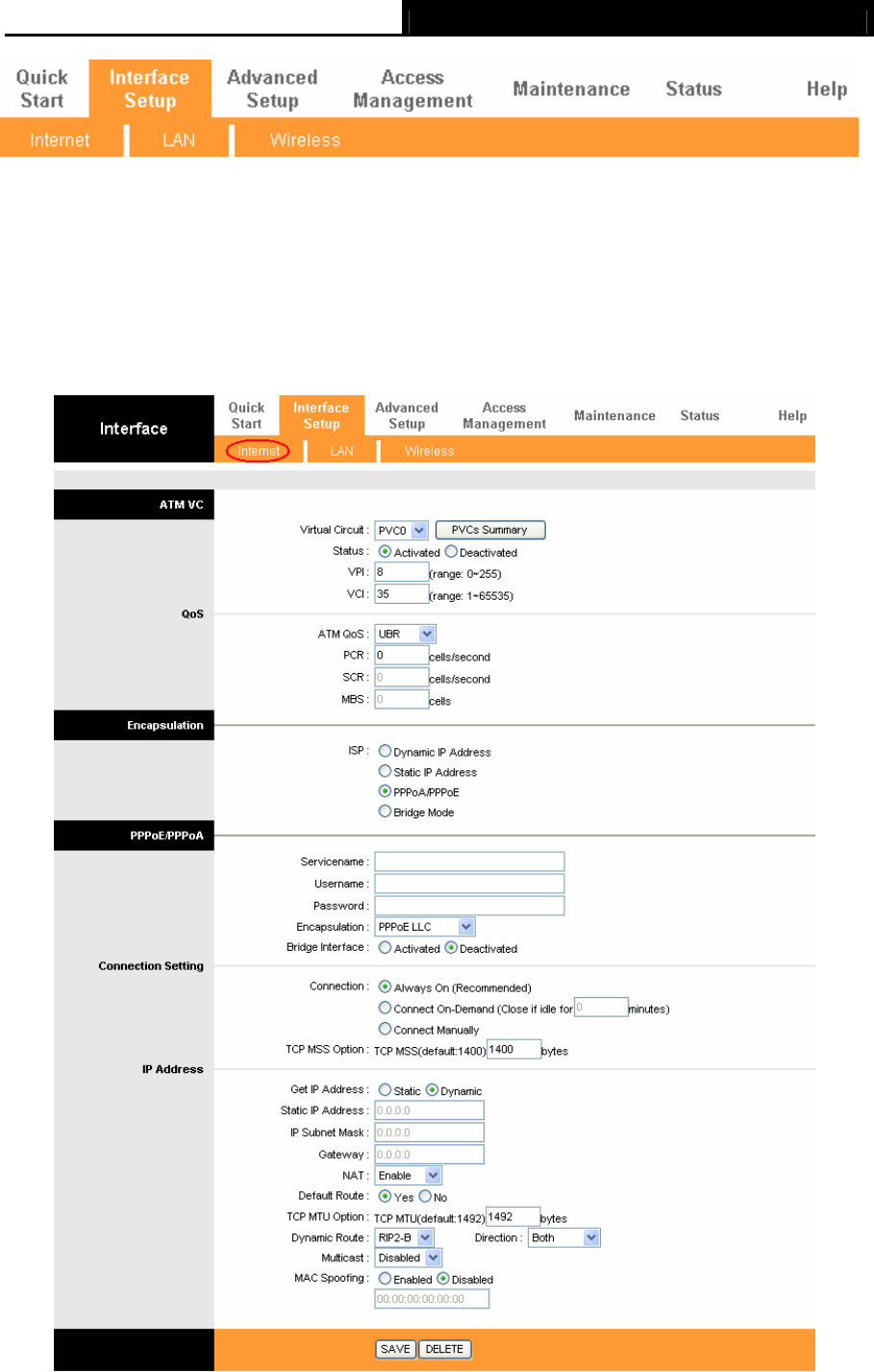Set MAC Spoofing to Disabled
This screenshot has height=1372, width=874.
tap(443, 1279)
